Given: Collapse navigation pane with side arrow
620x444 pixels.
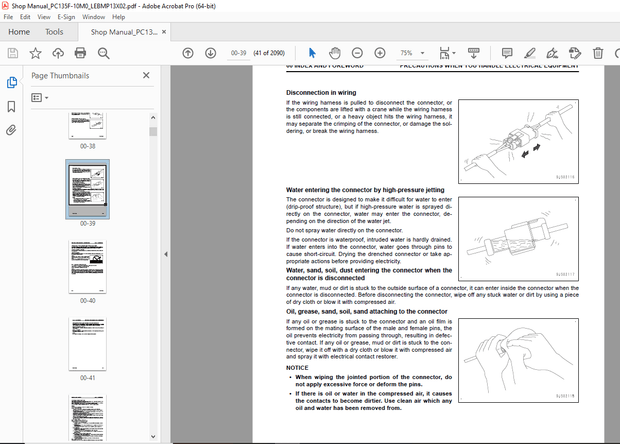Looking at the screenshot, I should (166, 254).
